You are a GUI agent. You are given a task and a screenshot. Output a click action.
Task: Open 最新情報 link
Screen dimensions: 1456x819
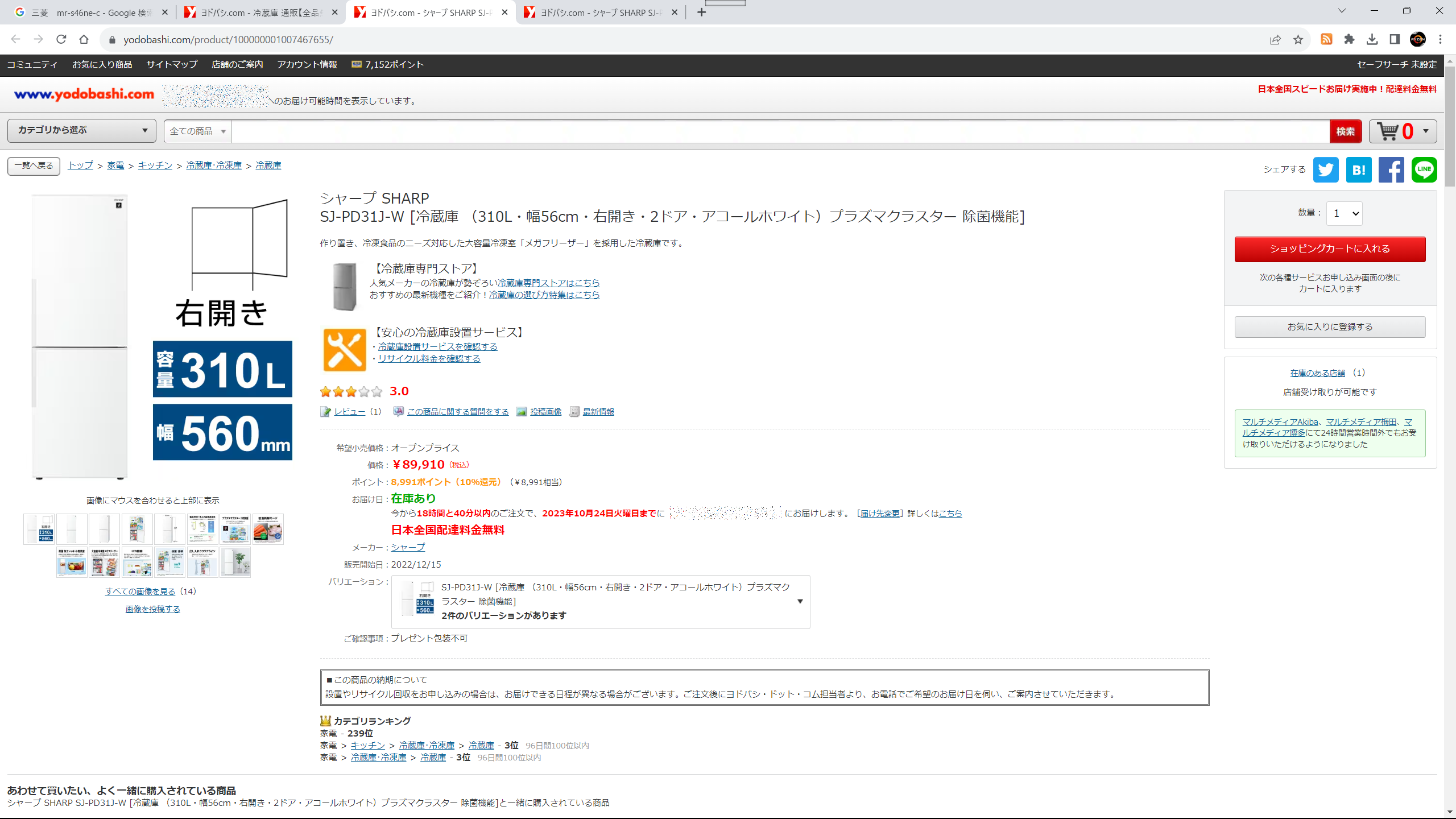coord(598,412)
